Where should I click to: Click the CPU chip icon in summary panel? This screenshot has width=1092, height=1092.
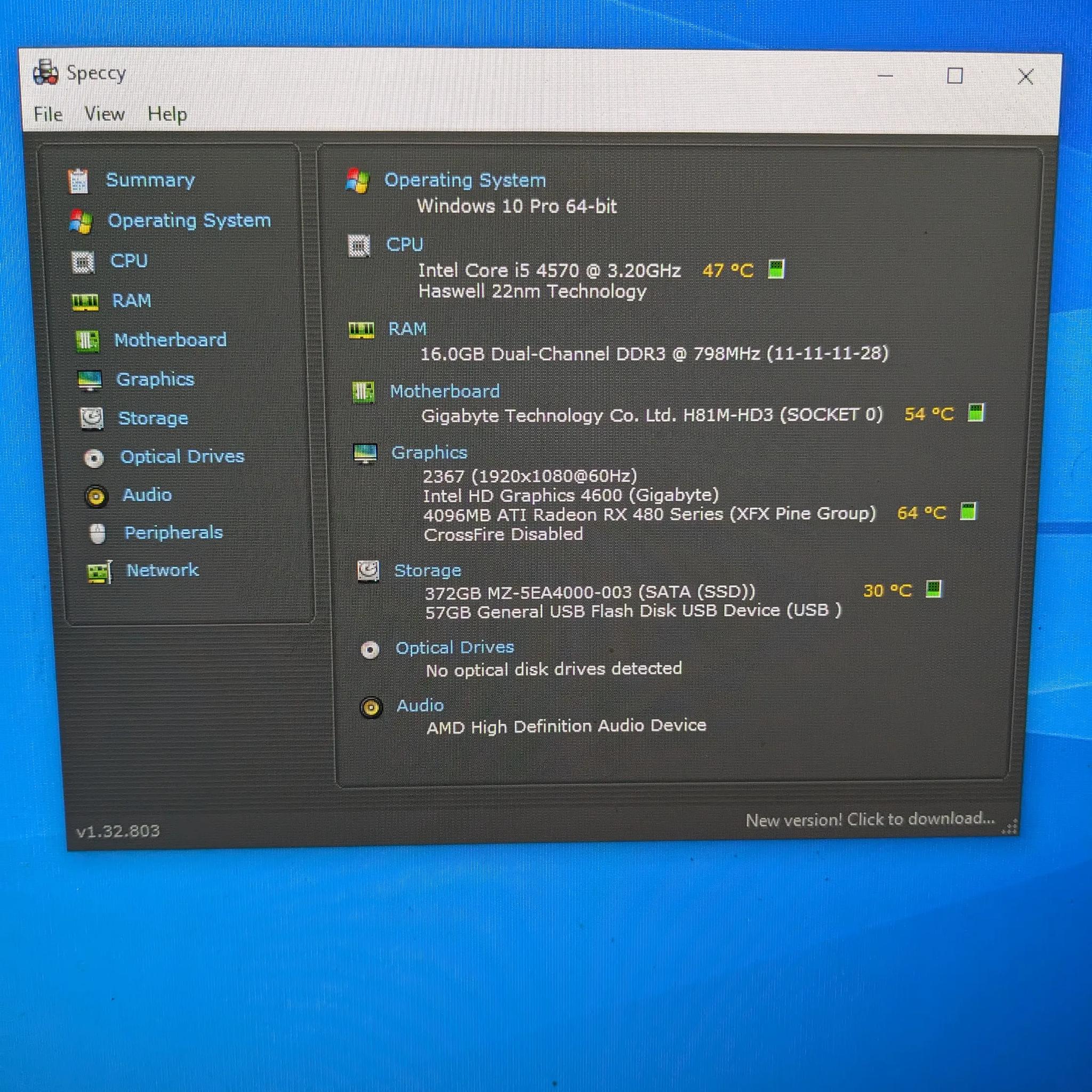click(x=359, y=246)
